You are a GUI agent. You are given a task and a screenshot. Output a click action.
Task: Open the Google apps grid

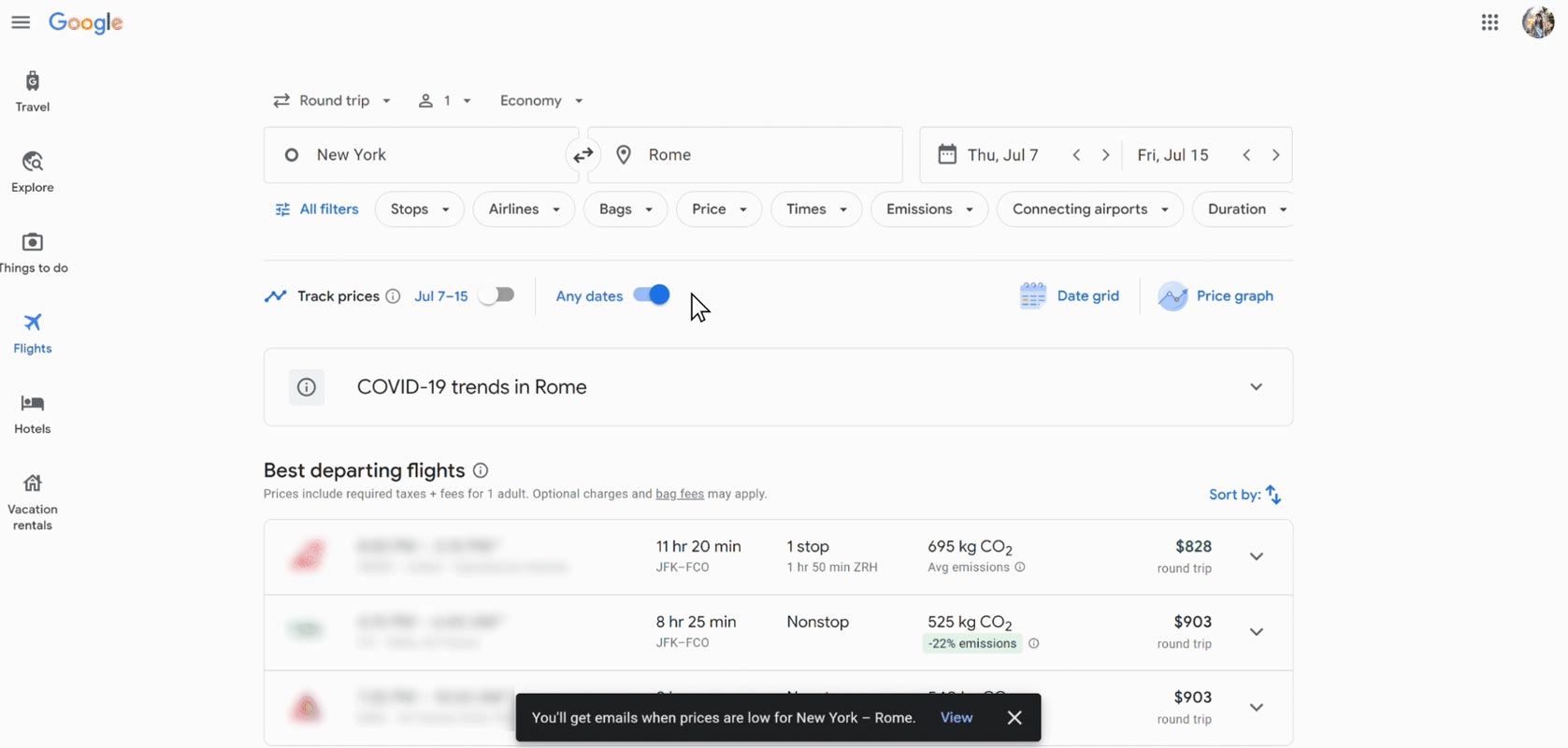[1490, 22]
